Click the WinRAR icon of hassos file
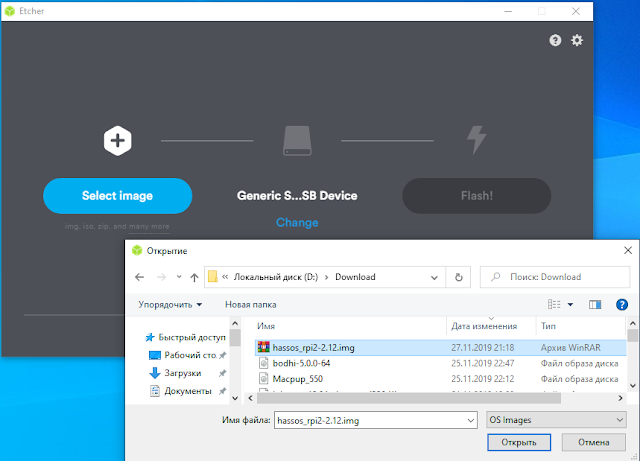This screenshot has height=461, width=640. [x=264, y=347]
